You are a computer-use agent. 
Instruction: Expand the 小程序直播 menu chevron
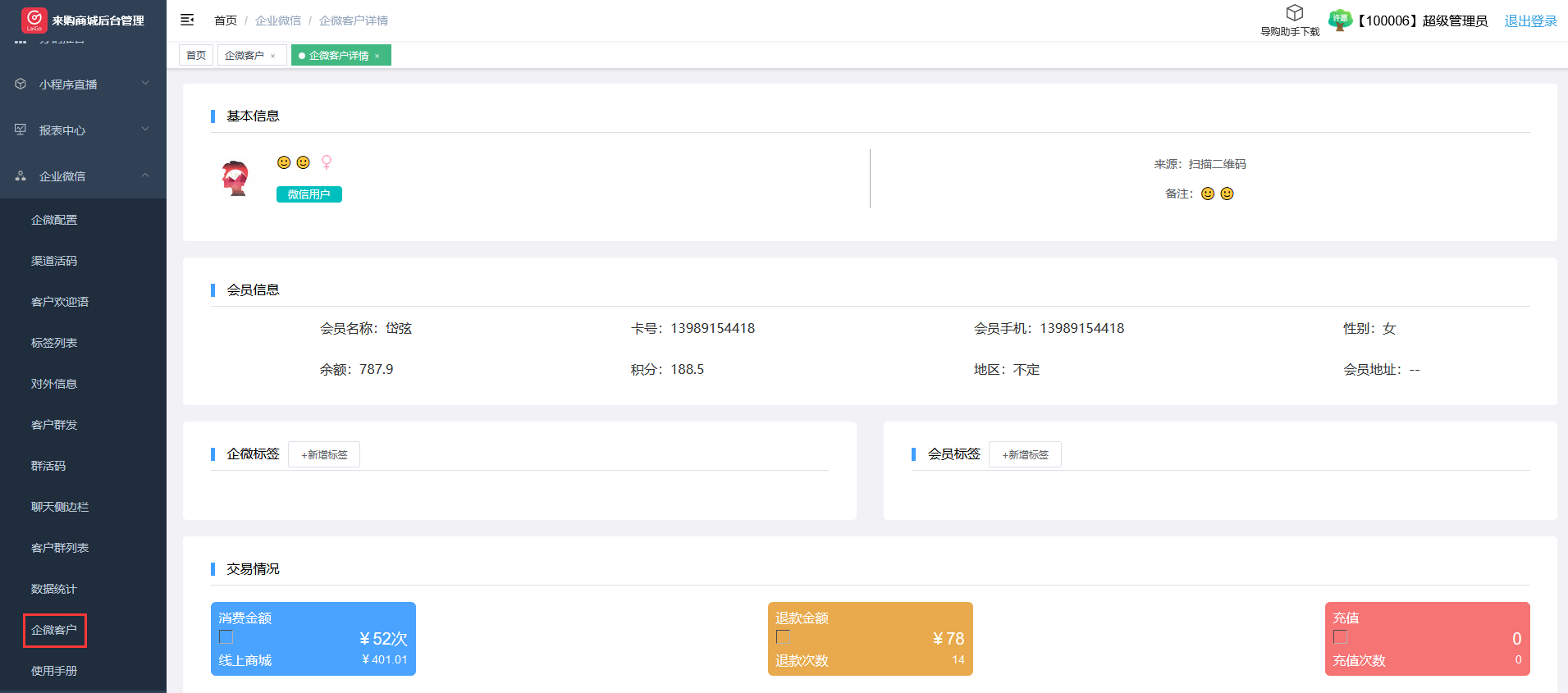pos(145,83)
